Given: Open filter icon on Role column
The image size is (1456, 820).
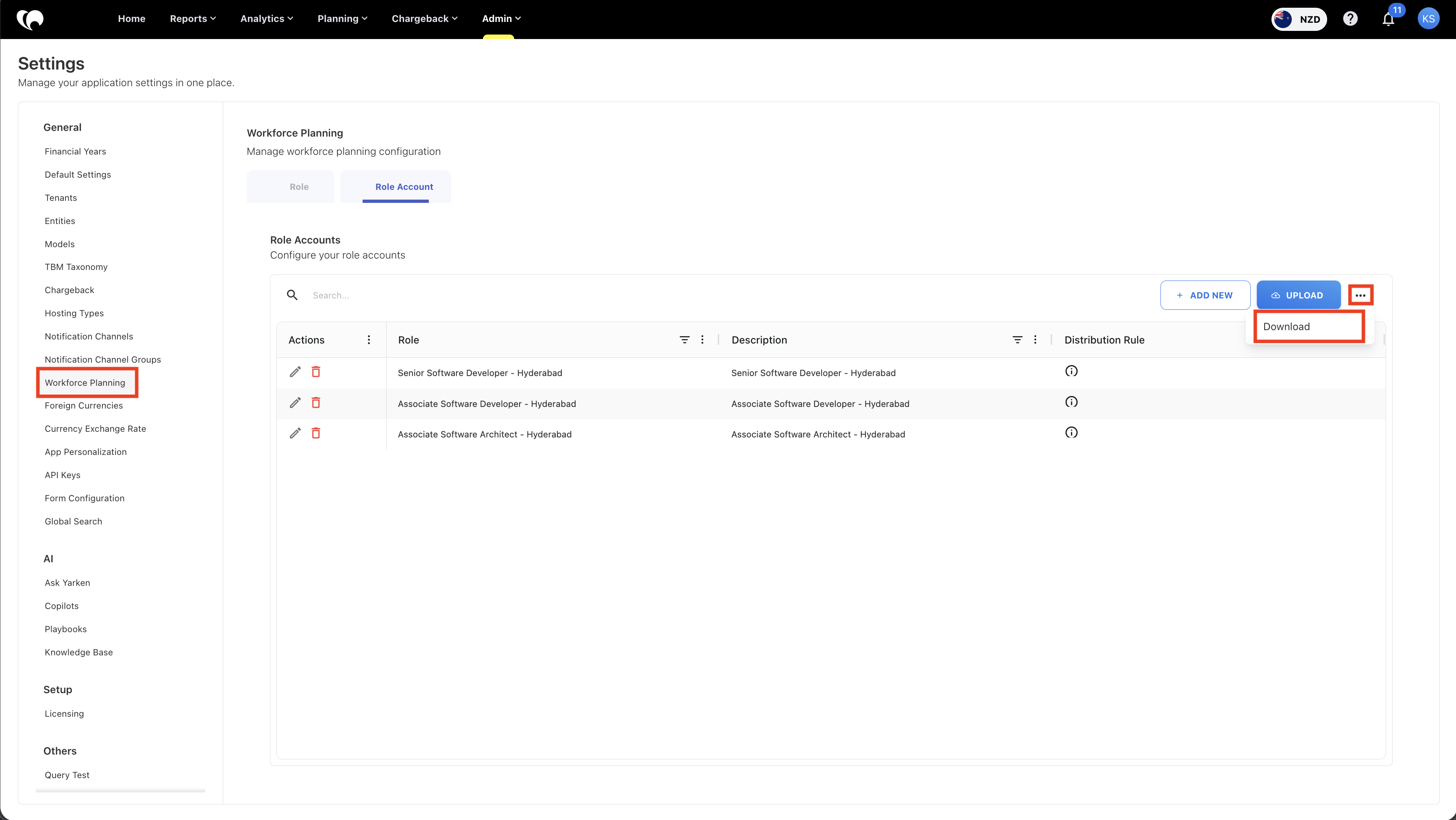Looking at the screenshot, I should click(685, 339).
